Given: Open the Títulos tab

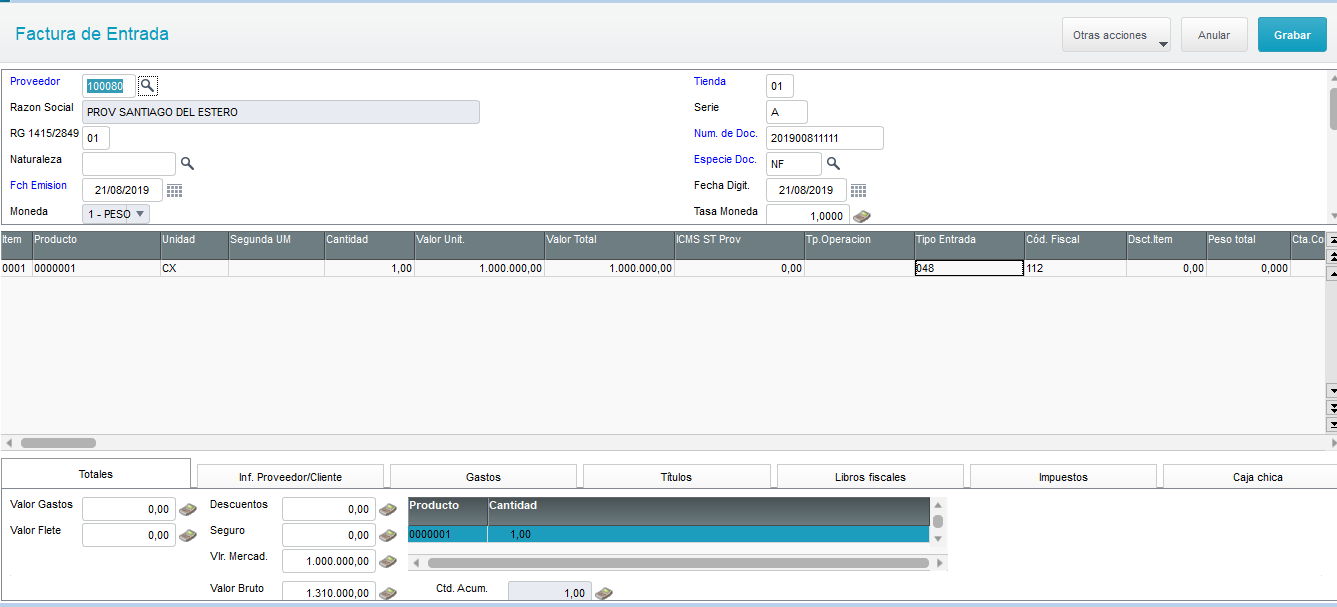Looking at the screenshot, I should pyautogui.click(x=677, y=477).
